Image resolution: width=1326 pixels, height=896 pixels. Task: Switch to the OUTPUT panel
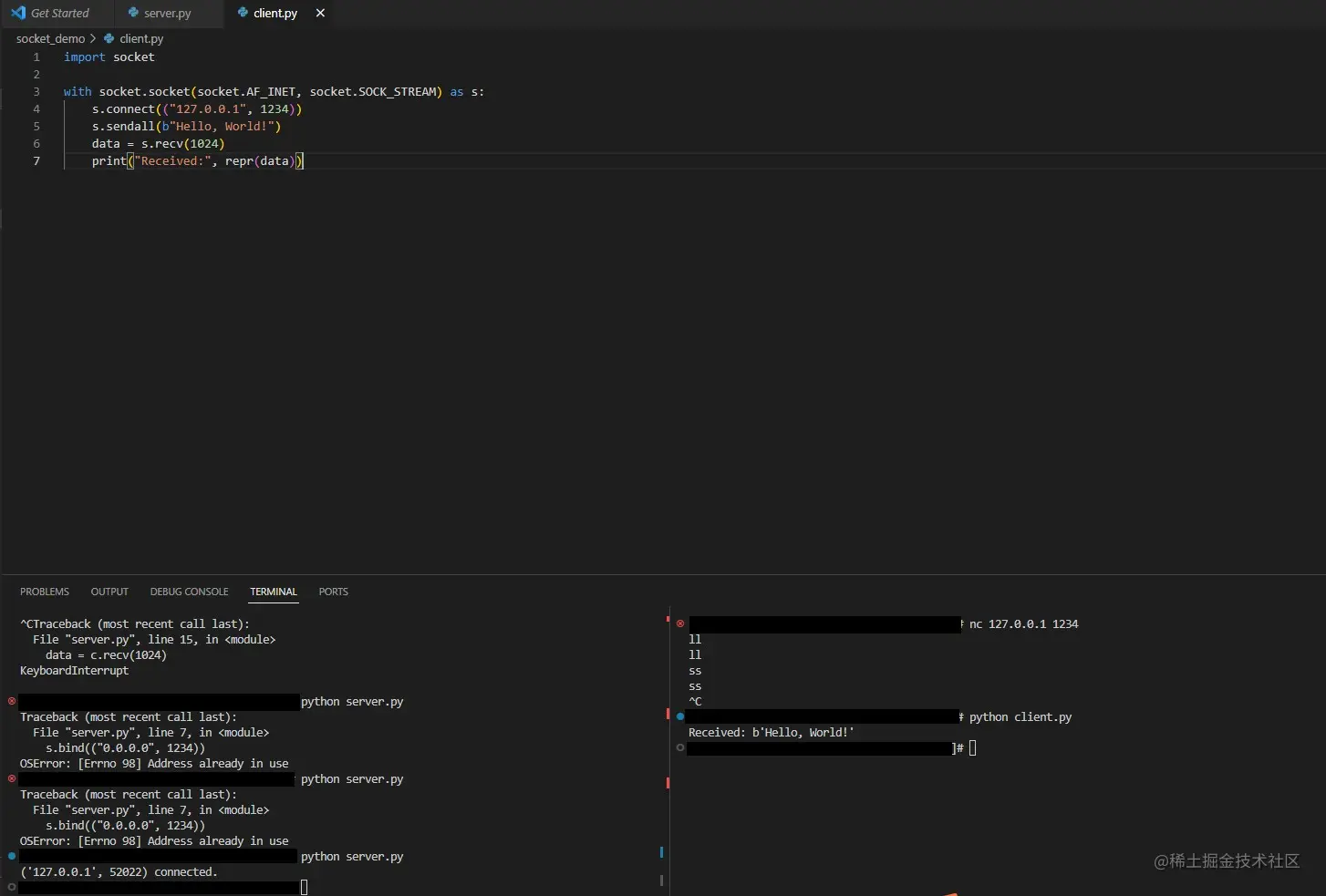click(109, 592)
